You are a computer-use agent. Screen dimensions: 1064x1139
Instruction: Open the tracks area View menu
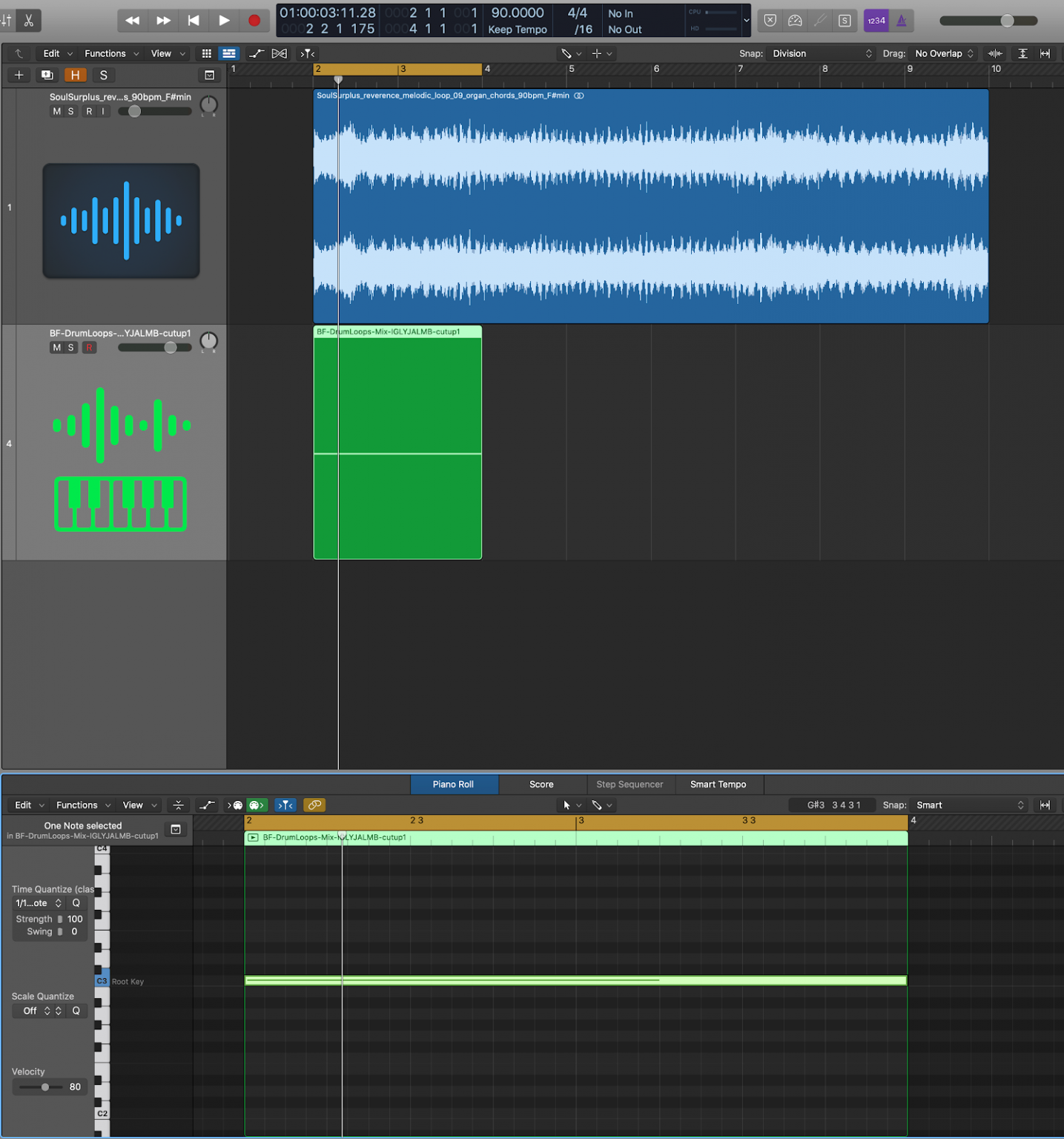point(168,53)
